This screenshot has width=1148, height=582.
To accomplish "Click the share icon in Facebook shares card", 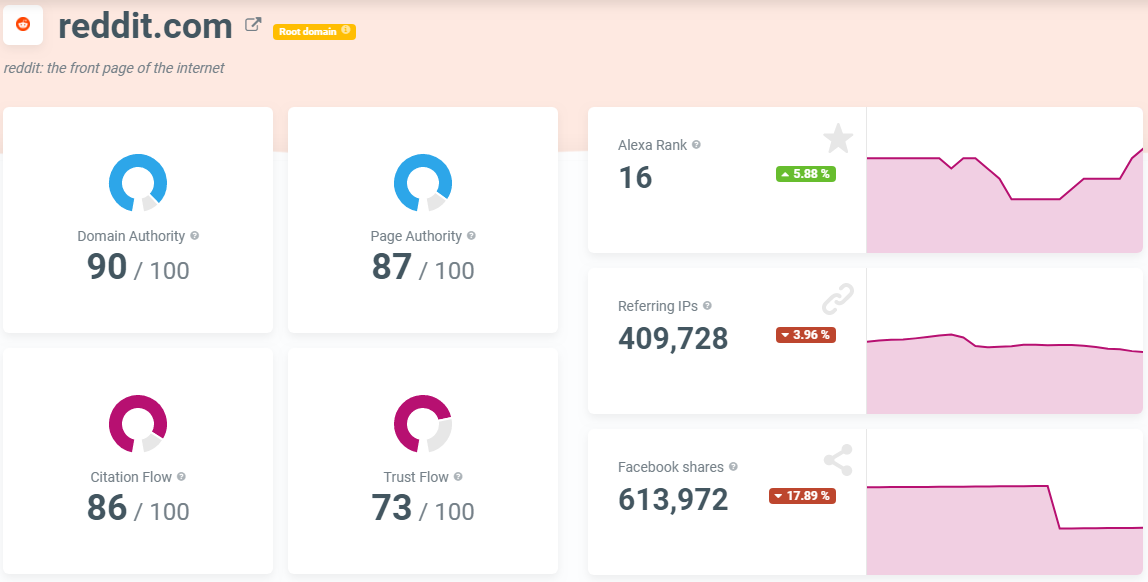I will 837,460.
